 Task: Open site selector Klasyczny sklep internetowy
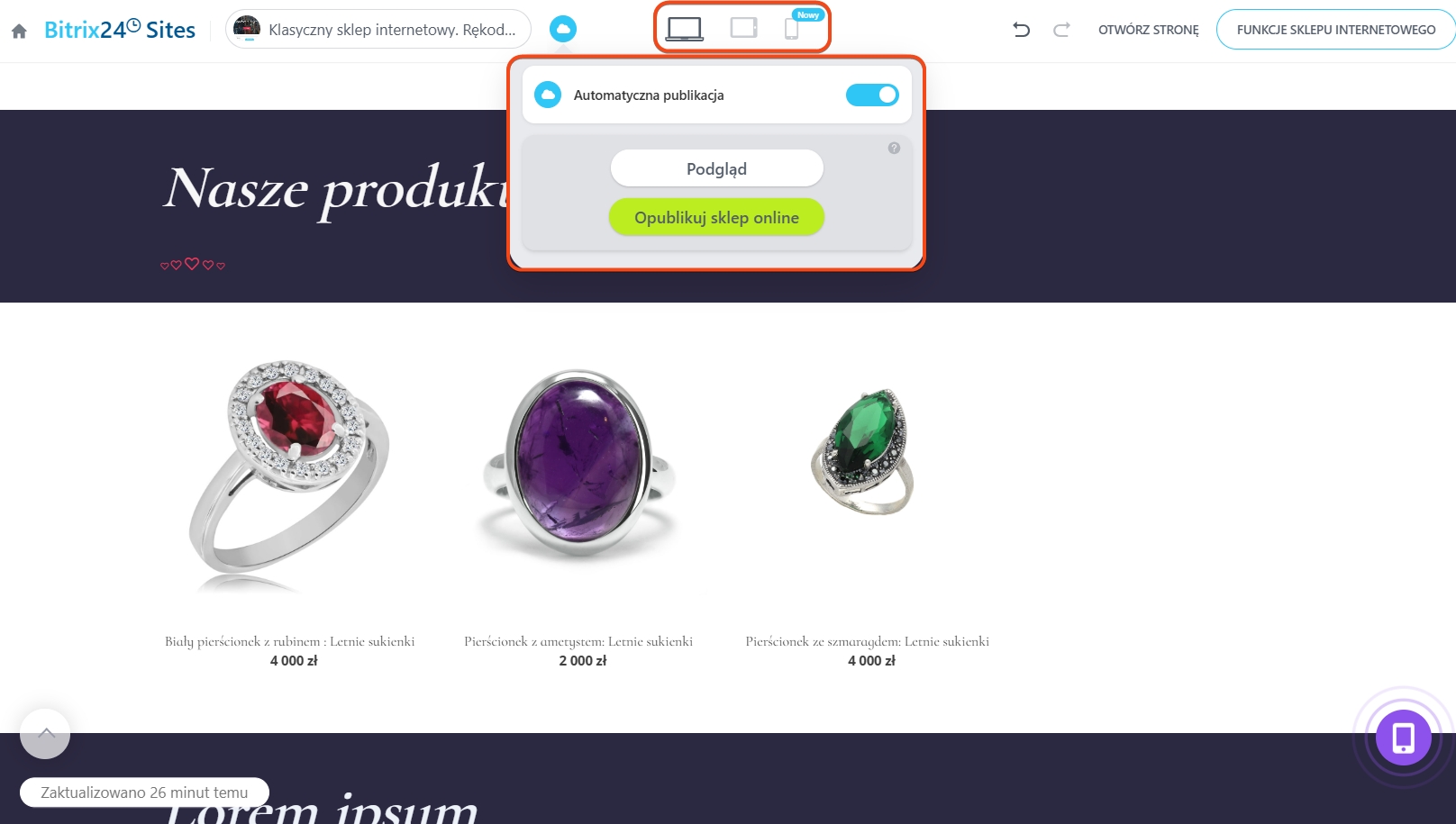[378, 29]
